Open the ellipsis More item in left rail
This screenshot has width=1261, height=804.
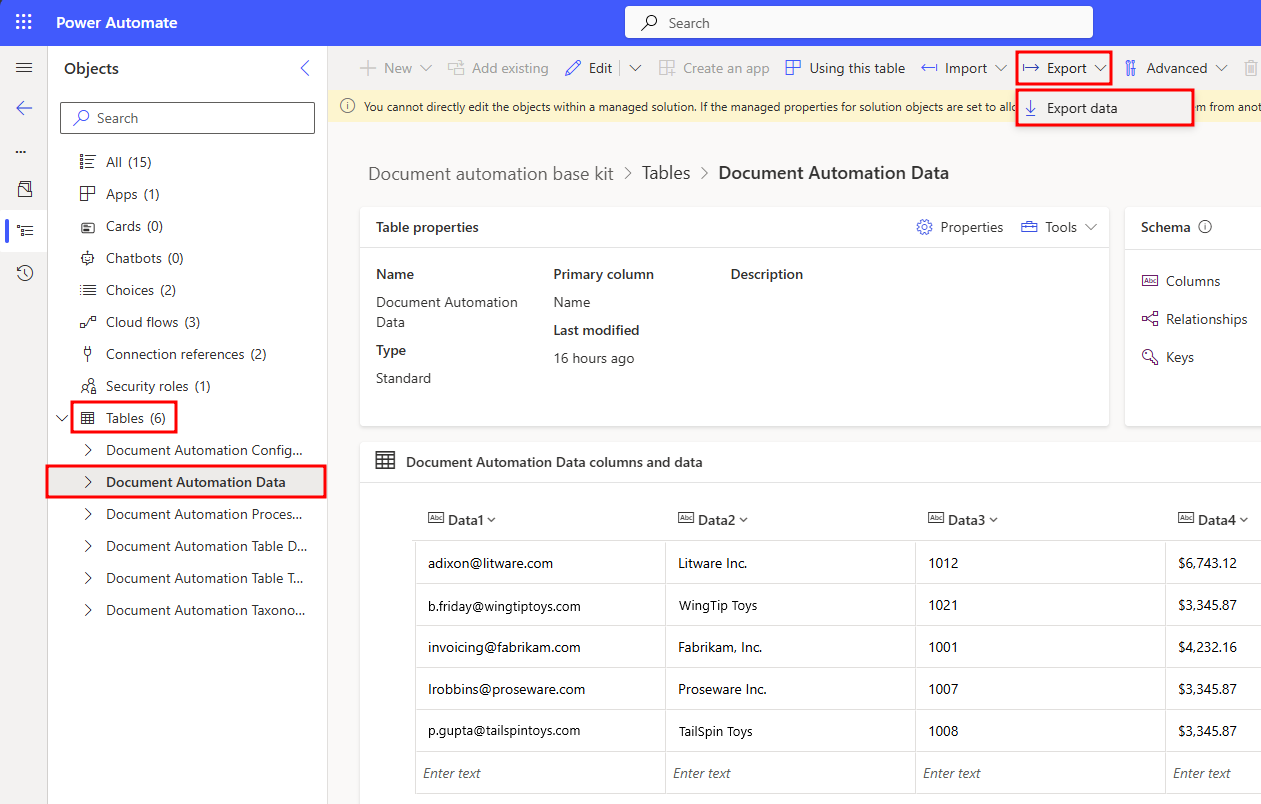[21, 151]
